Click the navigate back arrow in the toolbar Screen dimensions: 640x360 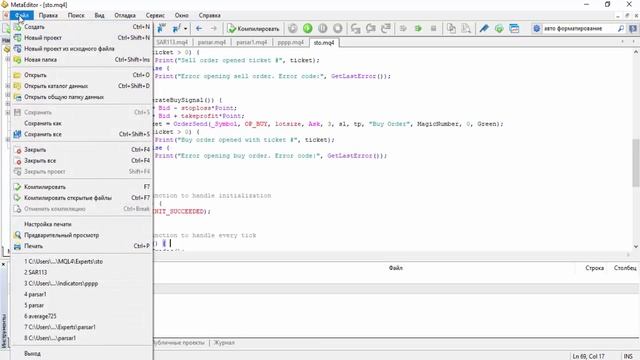(x=199, y=29)
